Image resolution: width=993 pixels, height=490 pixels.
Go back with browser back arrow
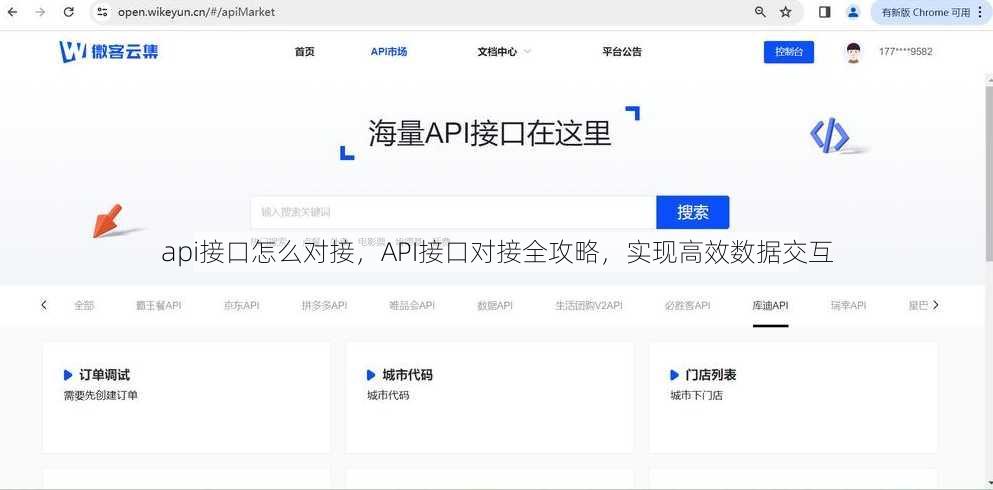12,12
